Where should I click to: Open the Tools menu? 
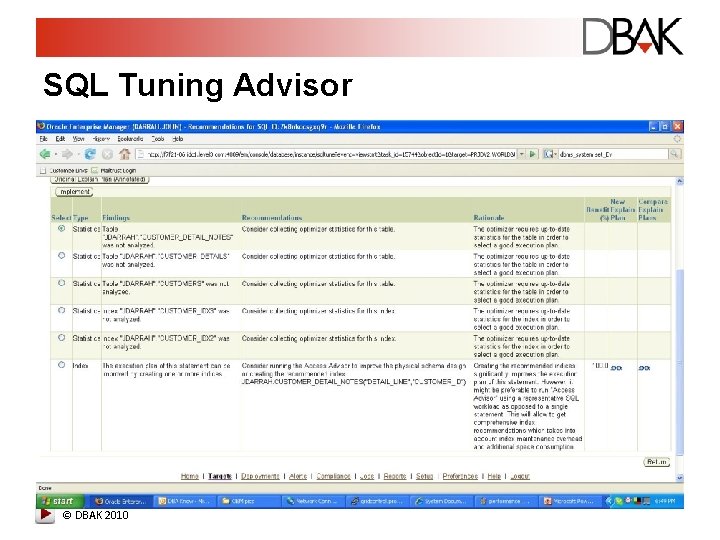[x=158, y=139]
